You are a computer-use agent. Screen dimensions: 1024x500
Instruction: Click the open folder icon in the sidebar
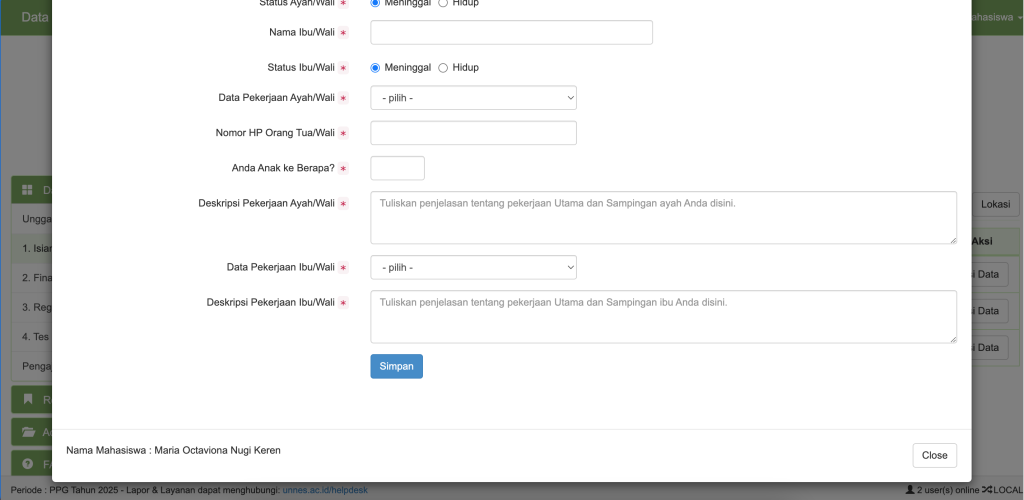(28, 432)
